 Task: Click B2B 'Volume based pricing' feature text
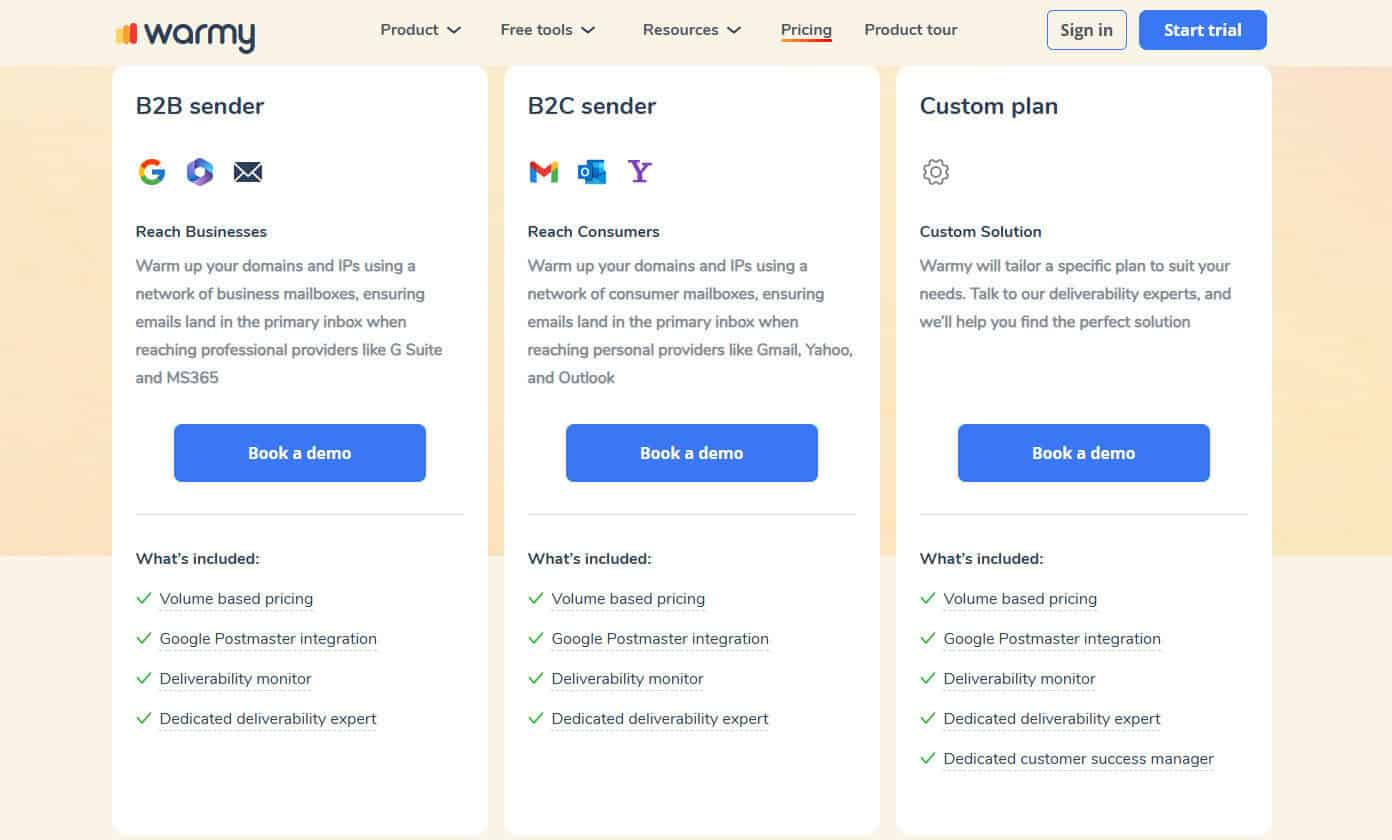[236, 599]
